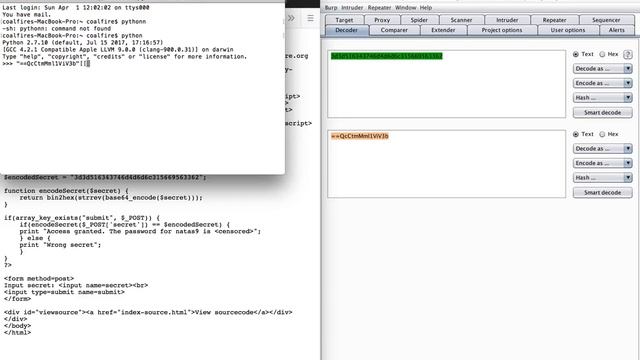Select Text radio for first decoder box
This screenshot has width=640, height=360.
point(576,54)
